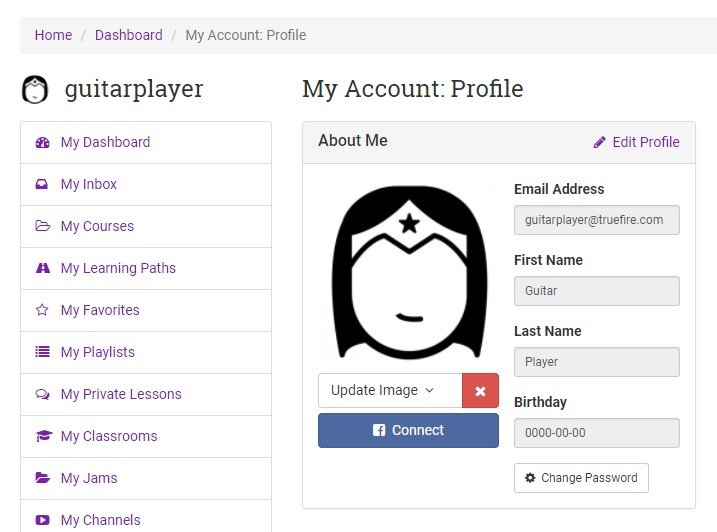
Task: Click the My Courses folder icon
Action: tap(42, 227)
